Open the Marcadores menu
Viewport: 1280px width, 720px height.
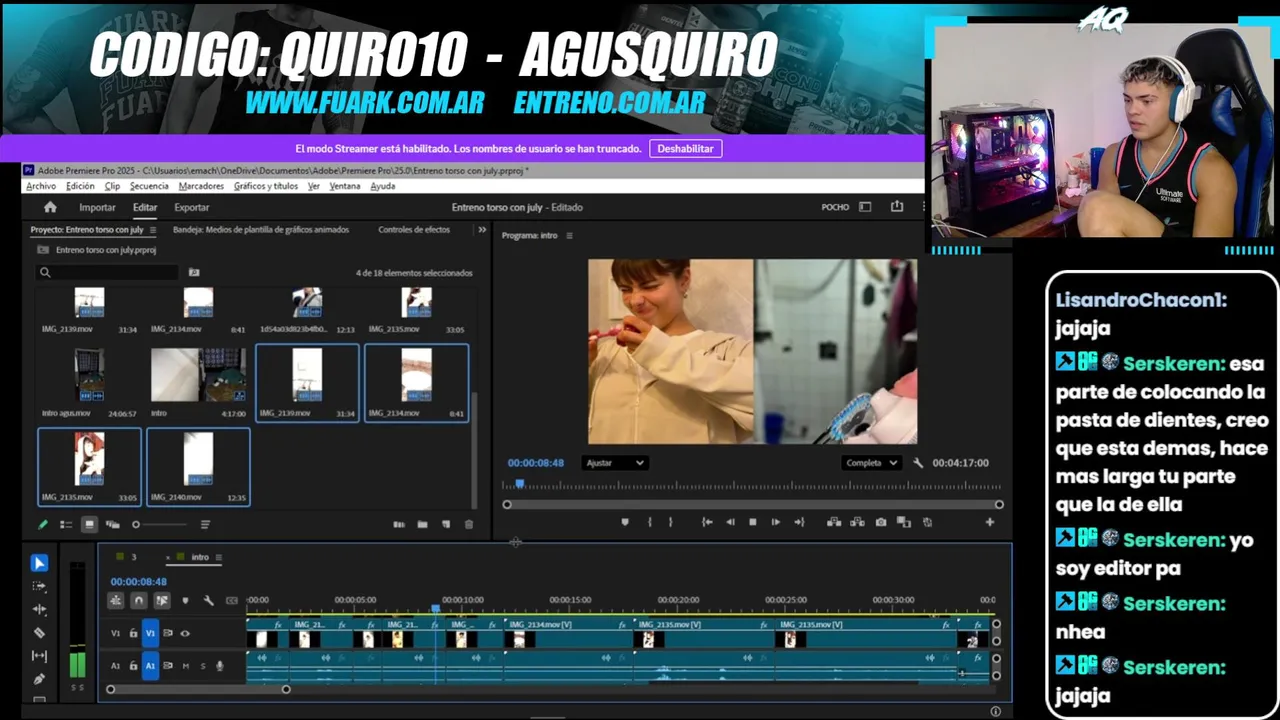[201, 186]
